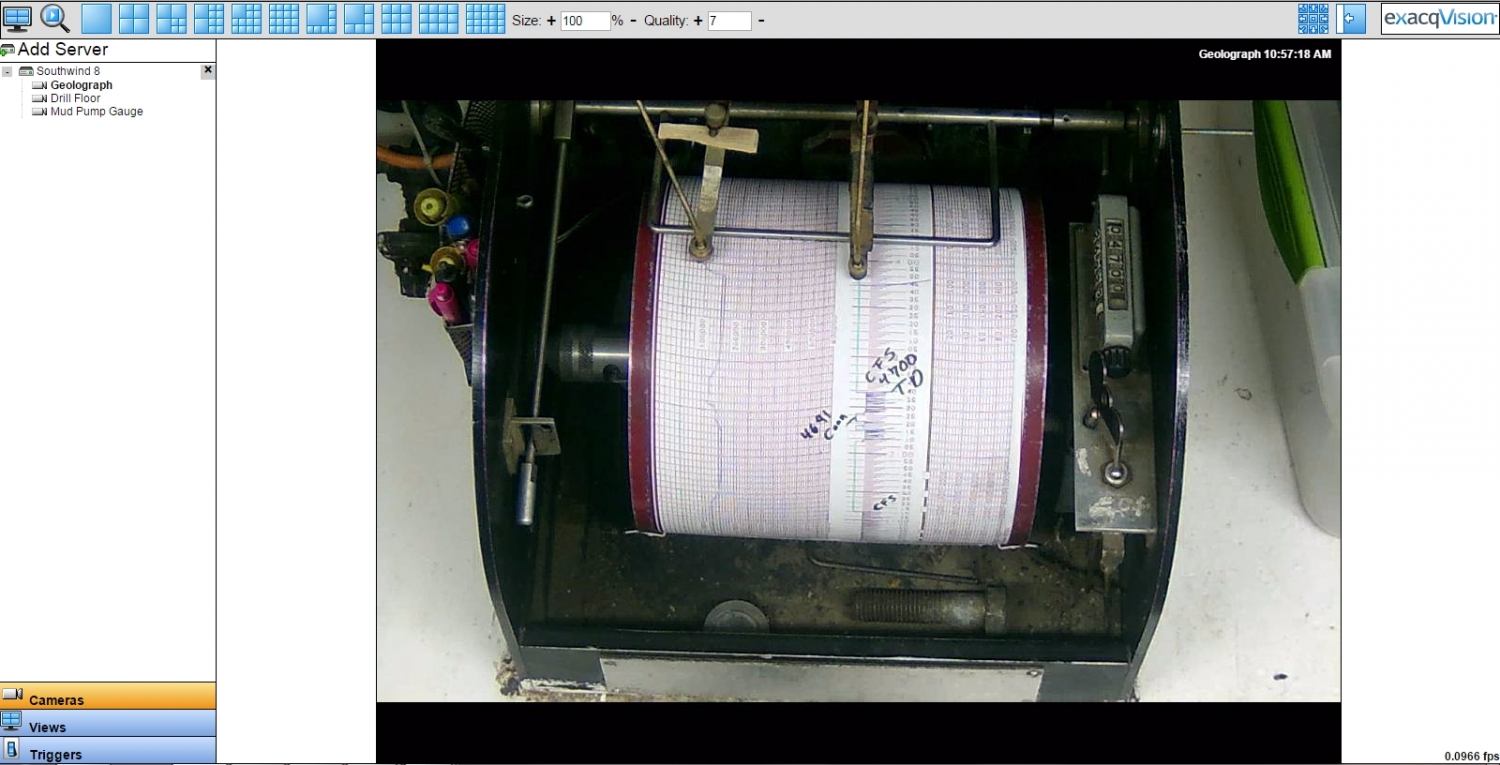Increase video size with plus button
Viewport: 1500px width, 765px height.
[551, 21]
